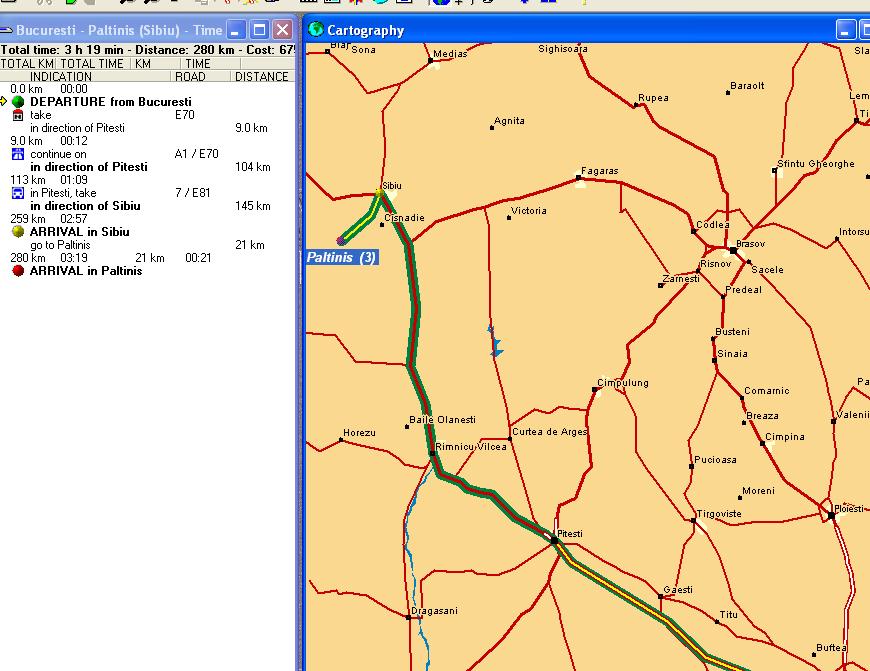Click the red road sign icon beside 'take'
Screen dimensions: 870x671
click(x=18, y=115)
